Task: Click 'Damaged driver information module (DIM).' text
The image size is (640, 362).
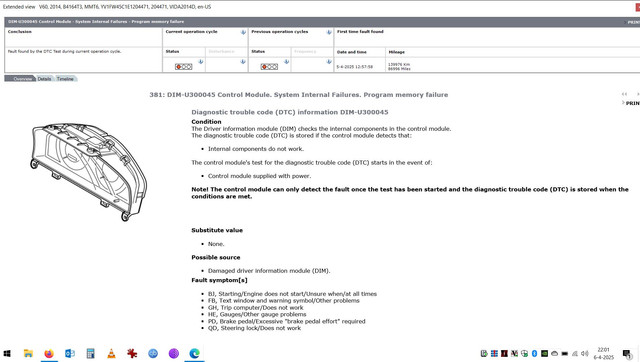Action: click(269, 271)
